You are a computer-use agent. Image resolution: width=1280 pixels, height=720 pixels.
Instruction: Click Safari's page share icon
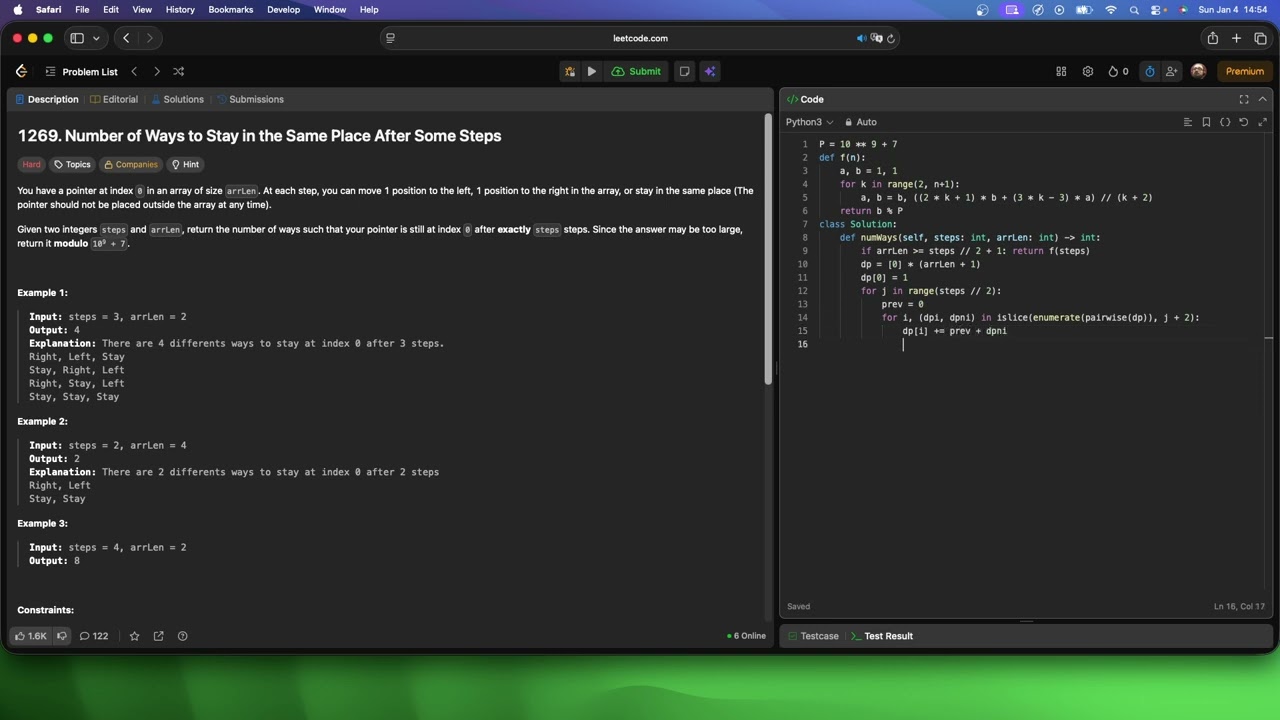coord(1213,38)
